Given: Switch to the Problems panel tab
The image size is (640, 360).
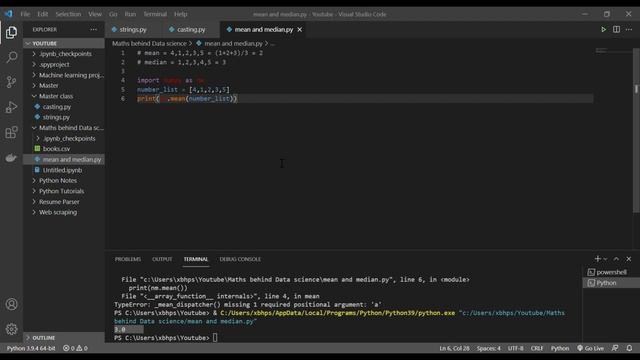Looking at the screenshot, I should coord(128,259).
